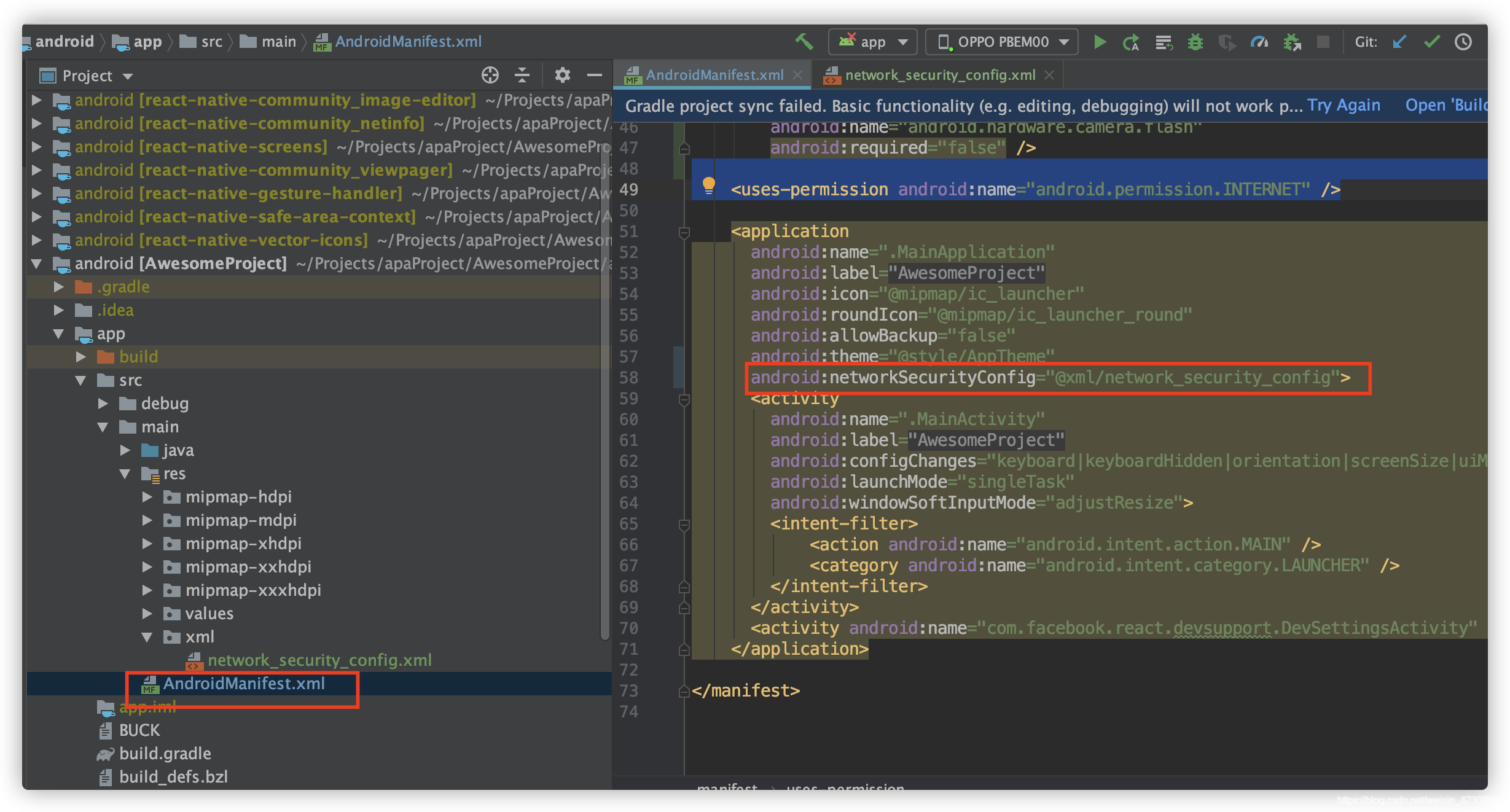
Task: Click fold marker at intent-filter line 65
Action: pos(684,525)
